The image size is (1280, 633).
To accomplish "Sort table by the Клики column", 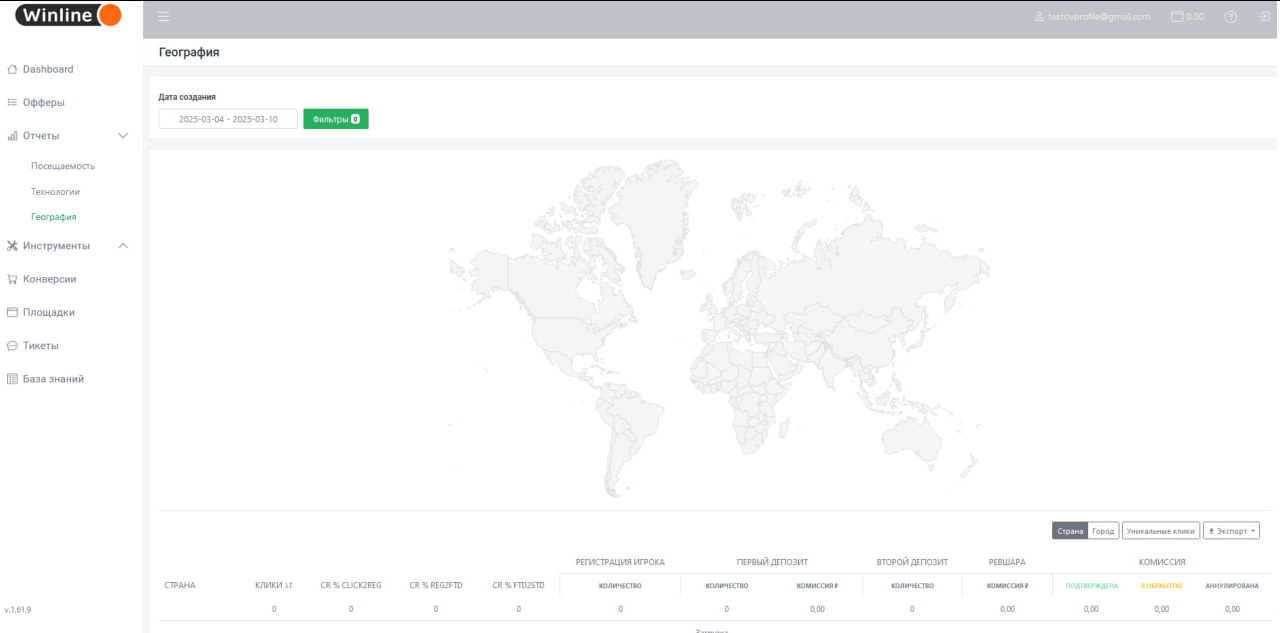I will pos(273,585).
